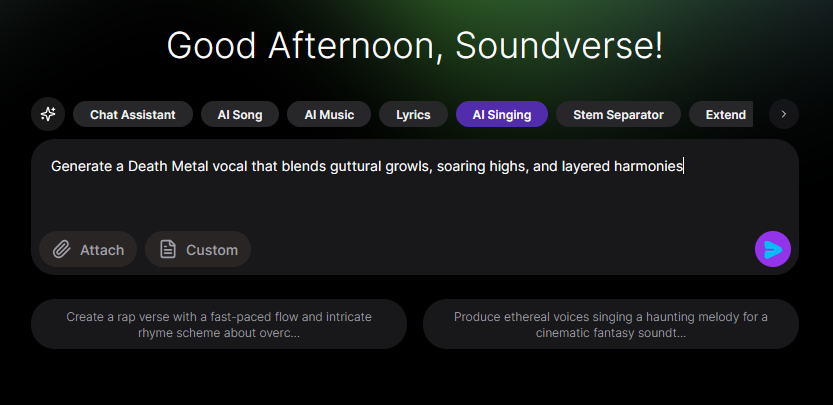833x405 pixels.
Task: Select the highlighted AI Singing tab
Action: pos(502,114)
